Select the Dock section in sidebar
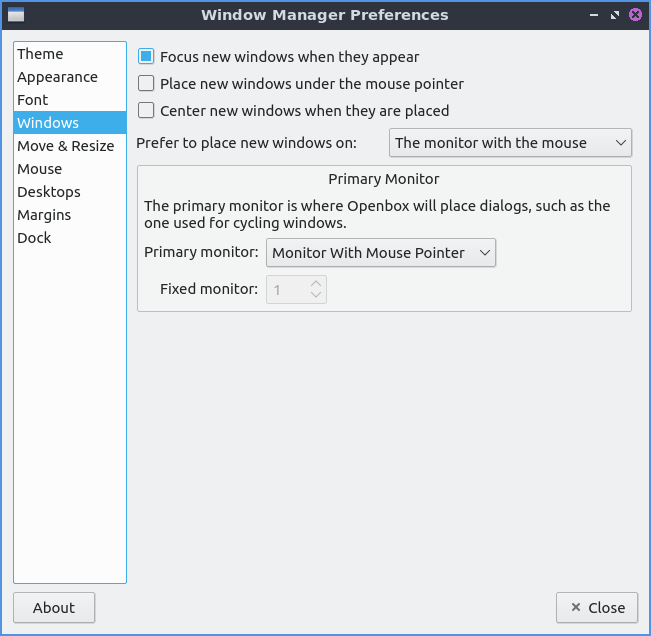The image size is (651, 636). pos(34,238)
